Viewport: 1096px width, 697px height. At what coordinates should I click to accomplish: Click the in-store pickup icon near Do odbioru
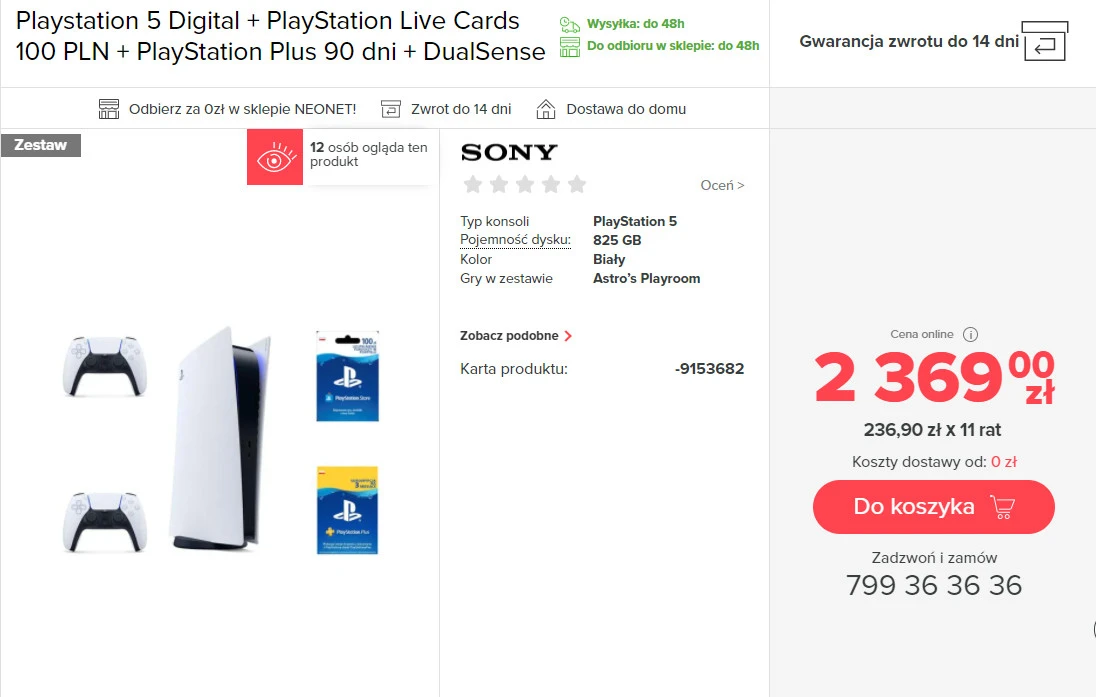pos(570,46)
